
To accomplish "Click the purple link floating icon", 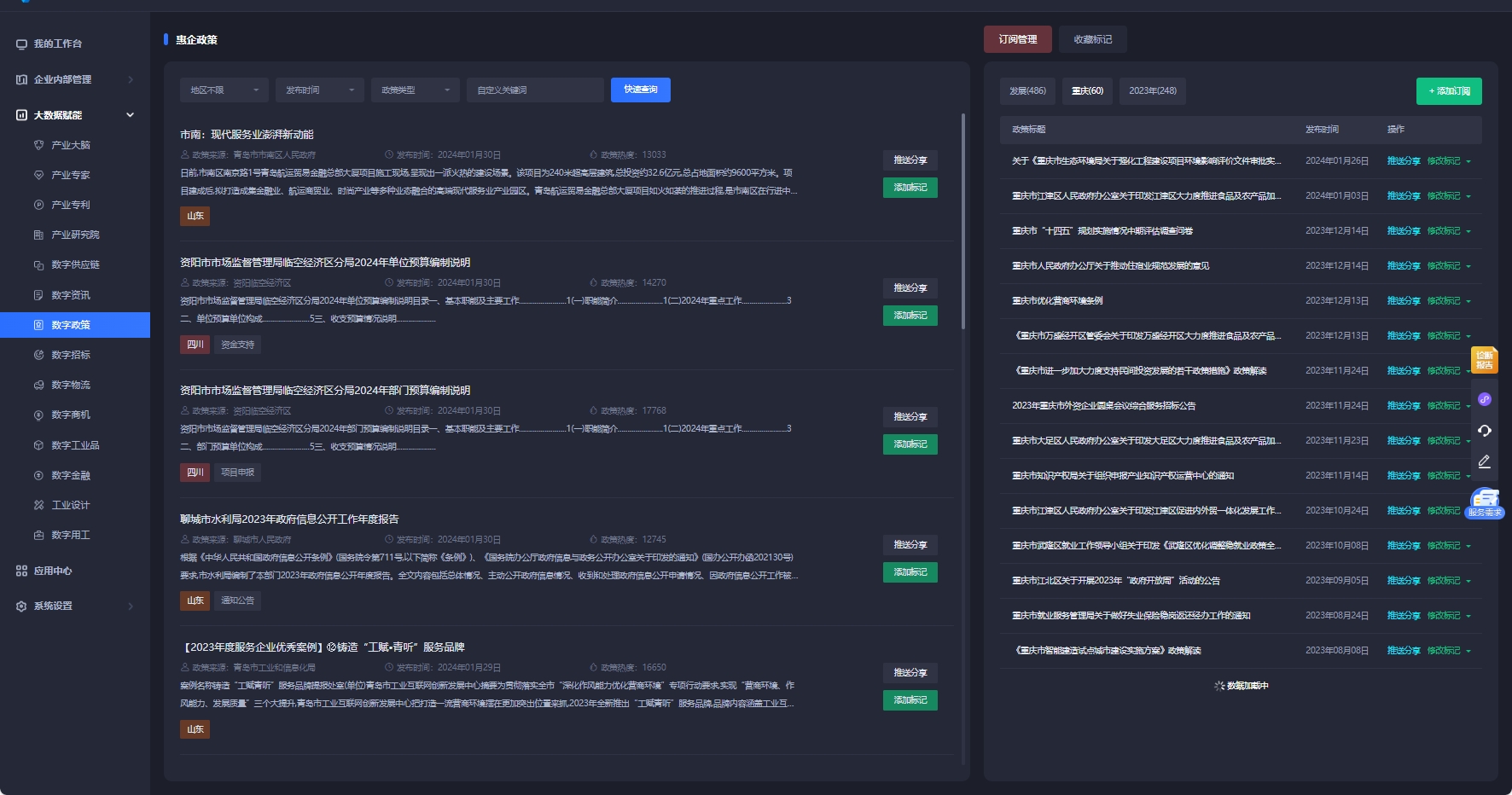I will click(x=1485, y=399).
